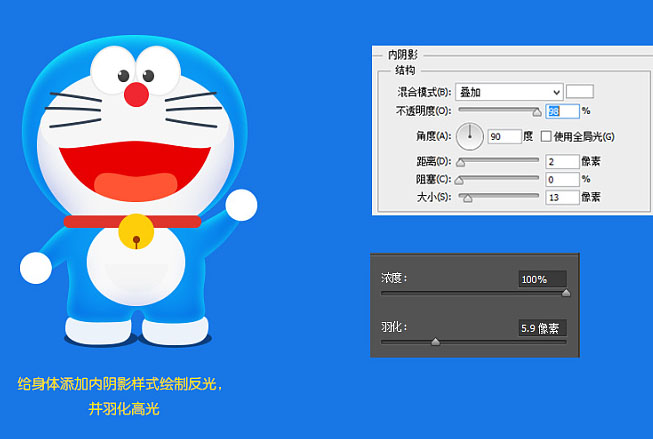Click the 大小 size slider handle

(x=468, y=198)
